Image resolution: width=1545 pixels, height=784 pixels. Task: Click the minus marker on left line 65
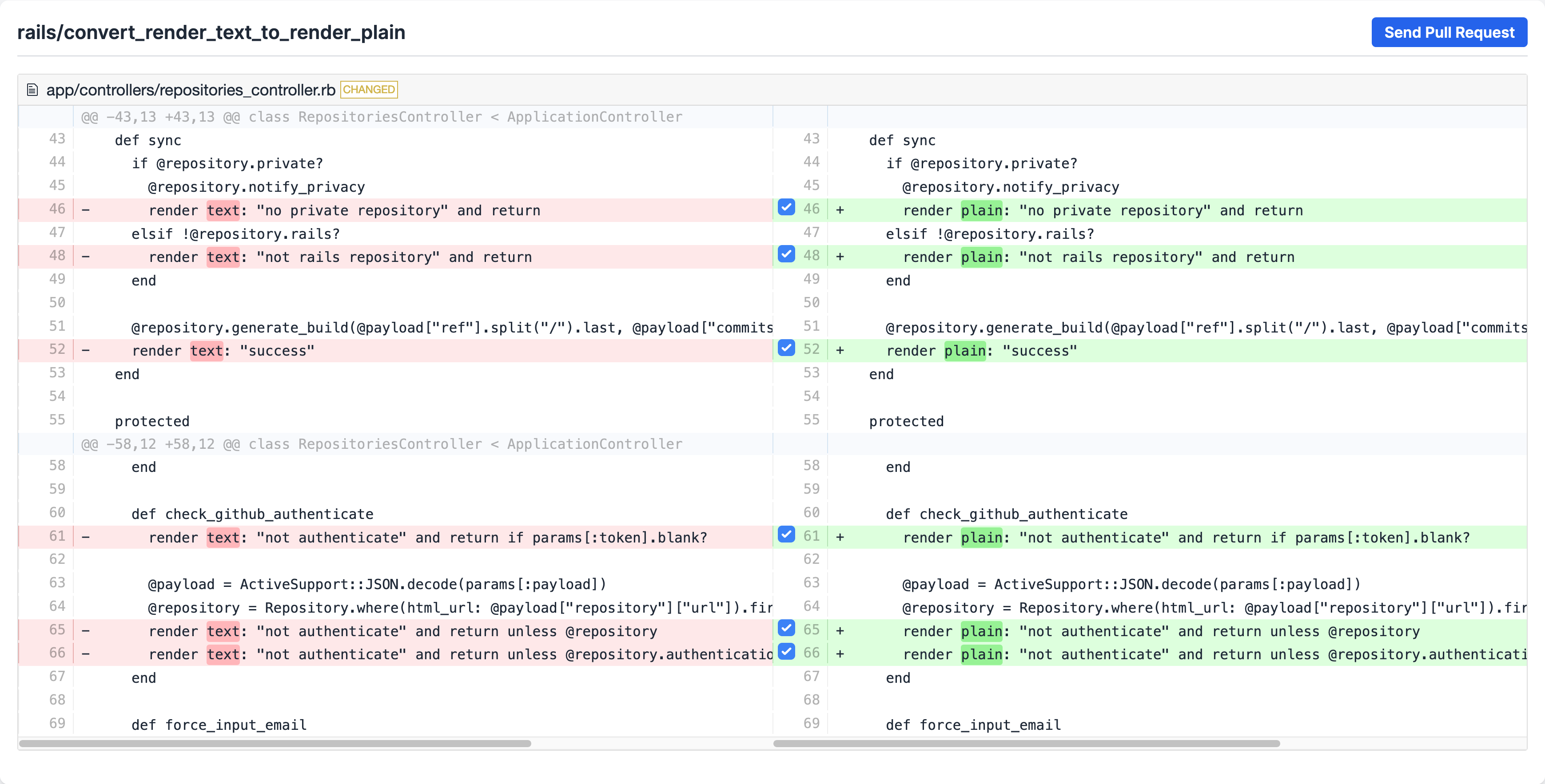[x=86, y=630]
